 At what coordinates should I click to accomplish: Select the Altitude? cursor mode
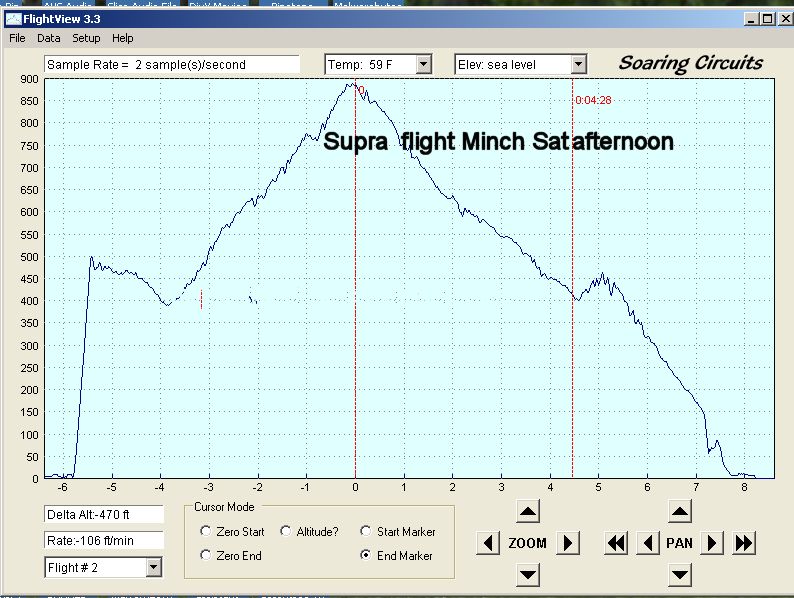click(x=286, y=531)
